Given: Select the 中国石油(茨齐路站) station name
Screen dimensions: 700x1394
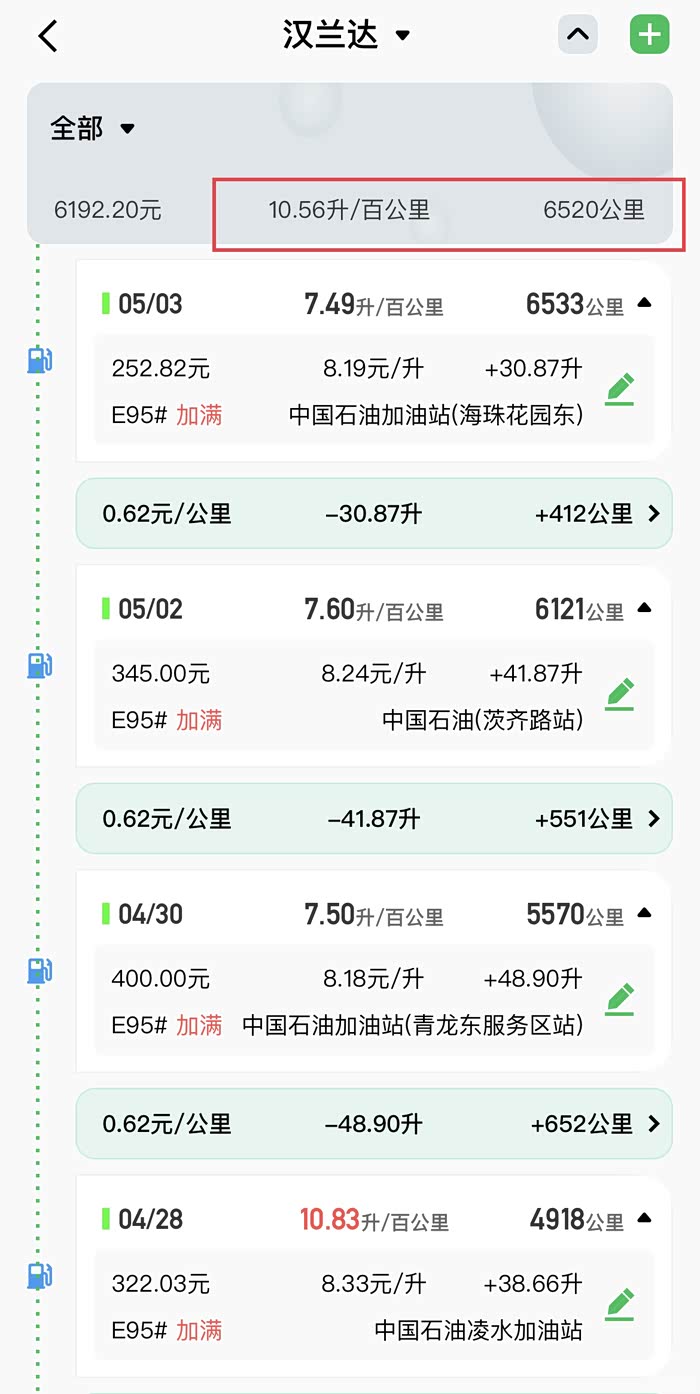Looking at the screenshot, I should [482, 720].
